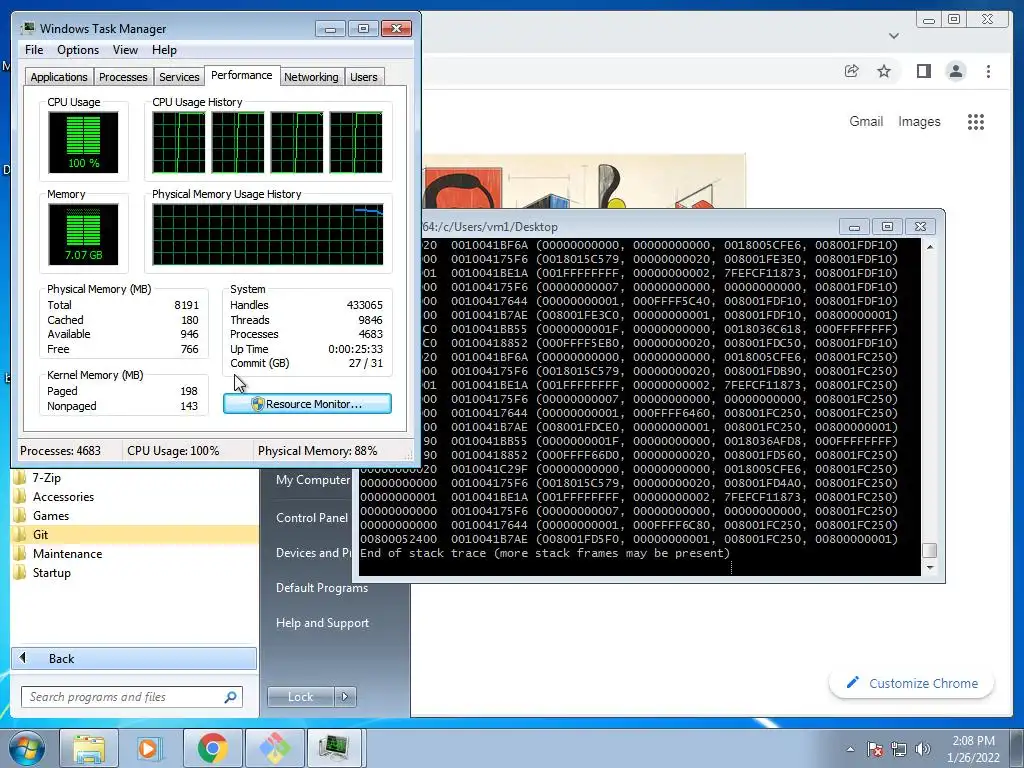This screenshot has width=1024, height=768.
Task: Click the terminal title bar path text
Action: (490, 227)
